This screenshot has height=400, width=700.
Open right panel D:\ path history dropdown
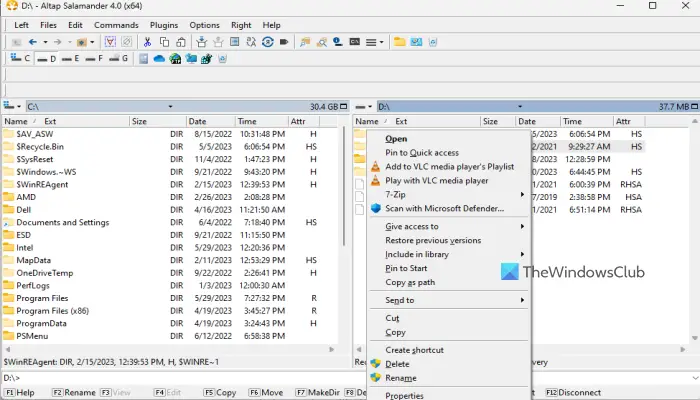pos(520,107)
